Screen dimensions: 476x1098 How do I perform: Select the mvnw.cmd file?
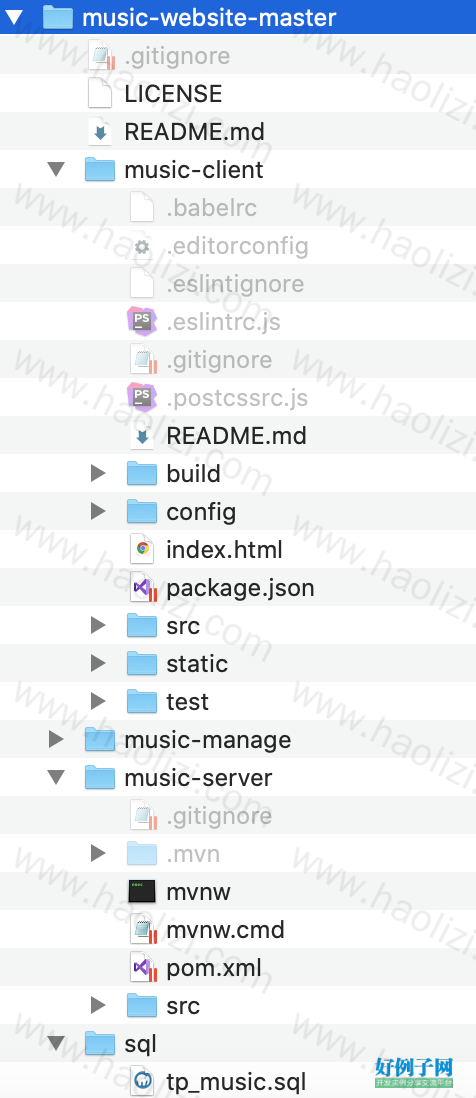pos(238,930)
